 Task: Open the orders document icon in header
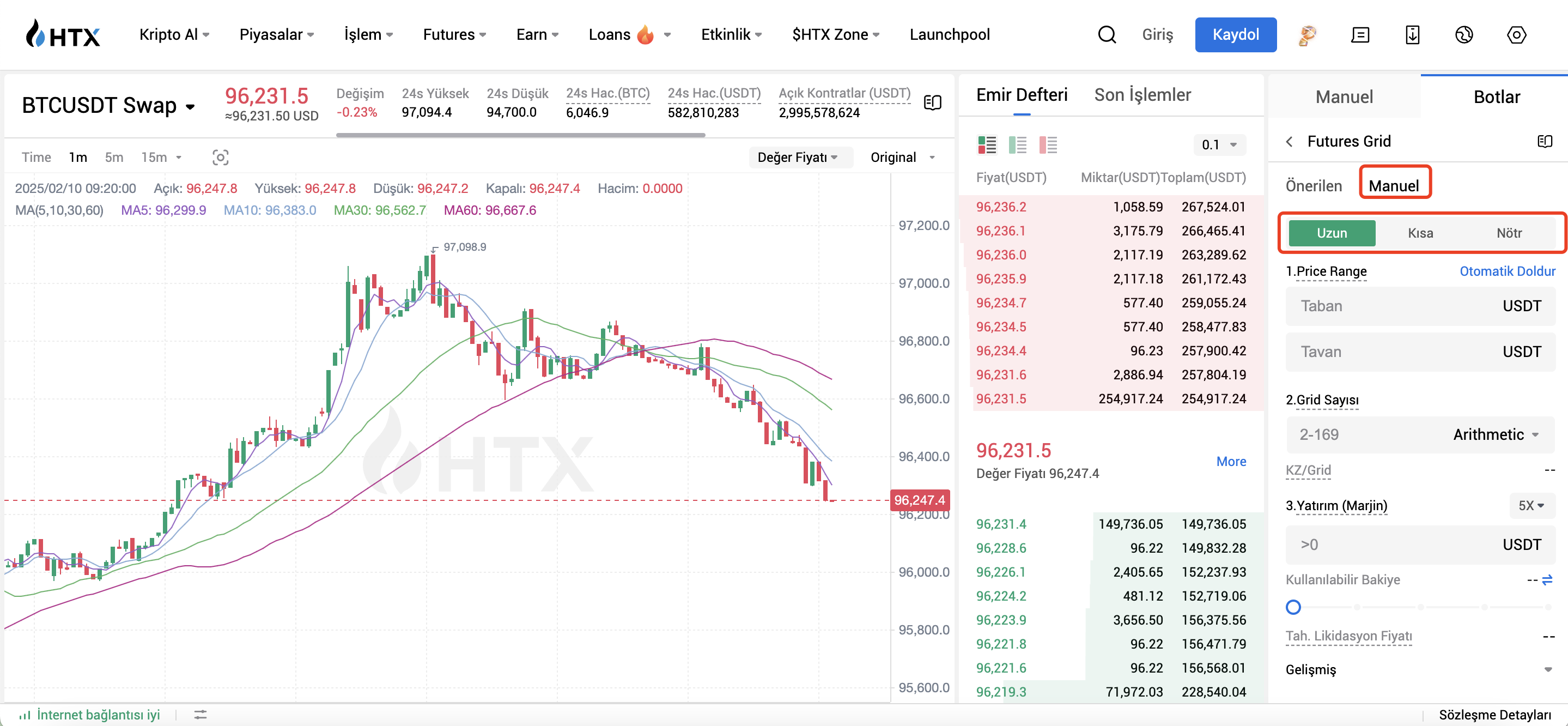(1359, 35)
